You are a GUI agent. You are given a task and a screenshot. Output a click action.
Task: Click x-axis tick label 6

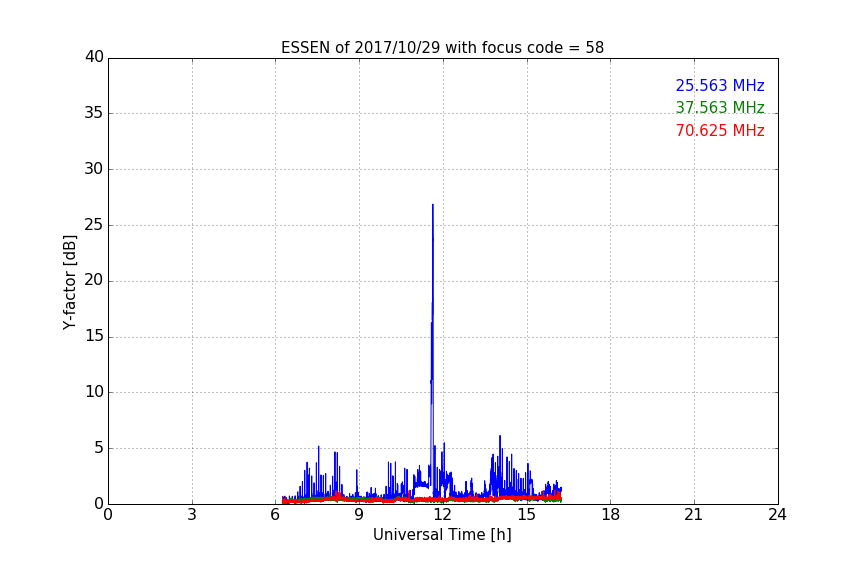[x=275, y=515]
